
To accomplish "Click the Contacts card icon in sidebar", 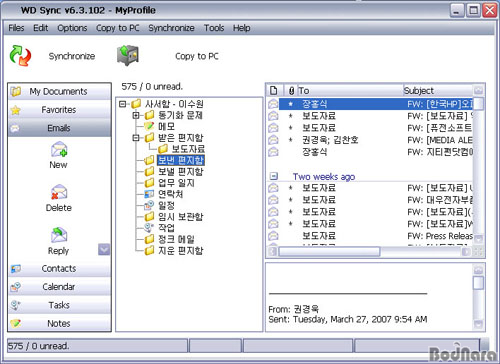I will point(16,268).
